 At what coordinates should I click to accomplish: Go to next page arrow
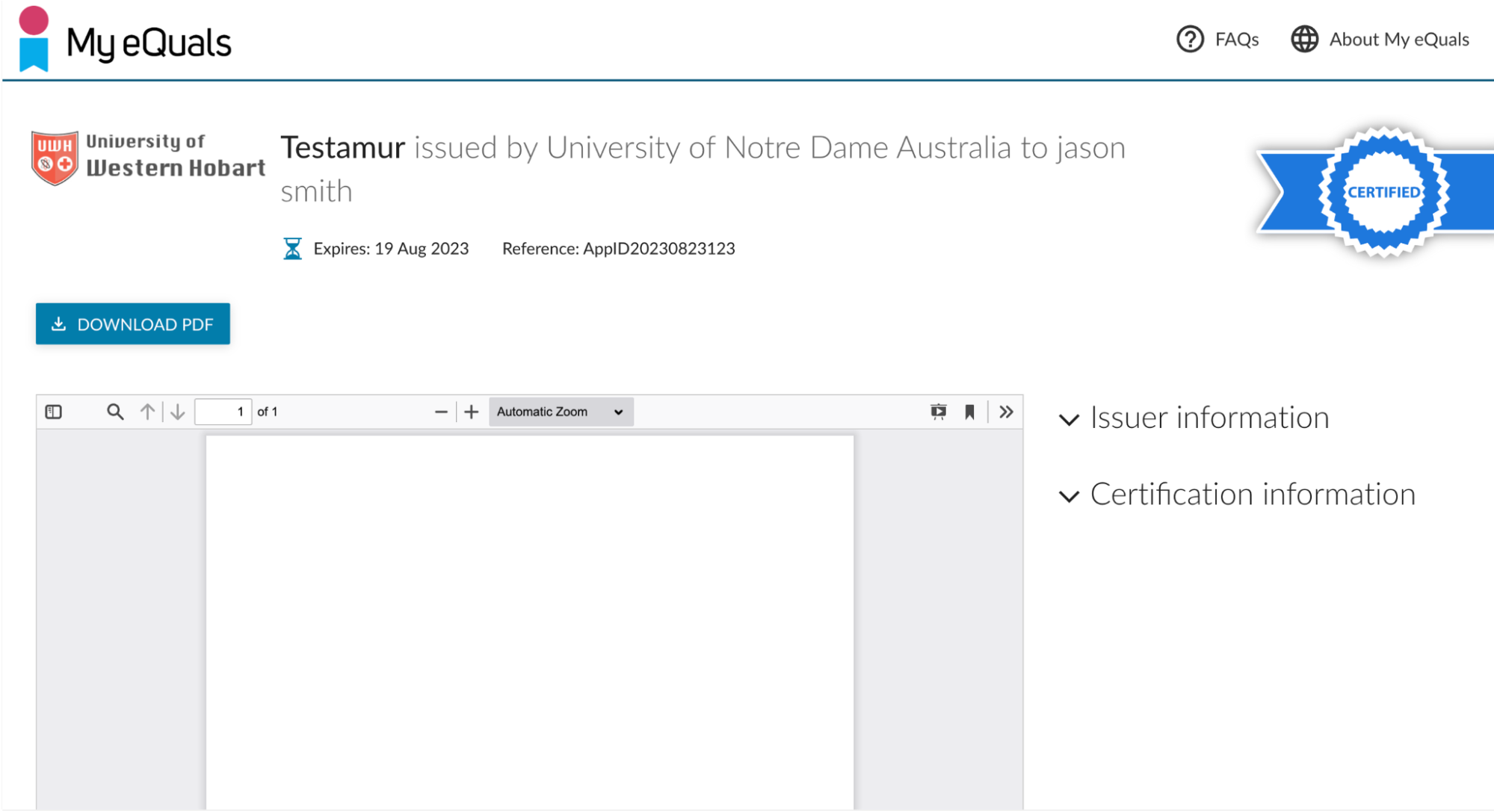pyautogui.click(x=178, y=412)
